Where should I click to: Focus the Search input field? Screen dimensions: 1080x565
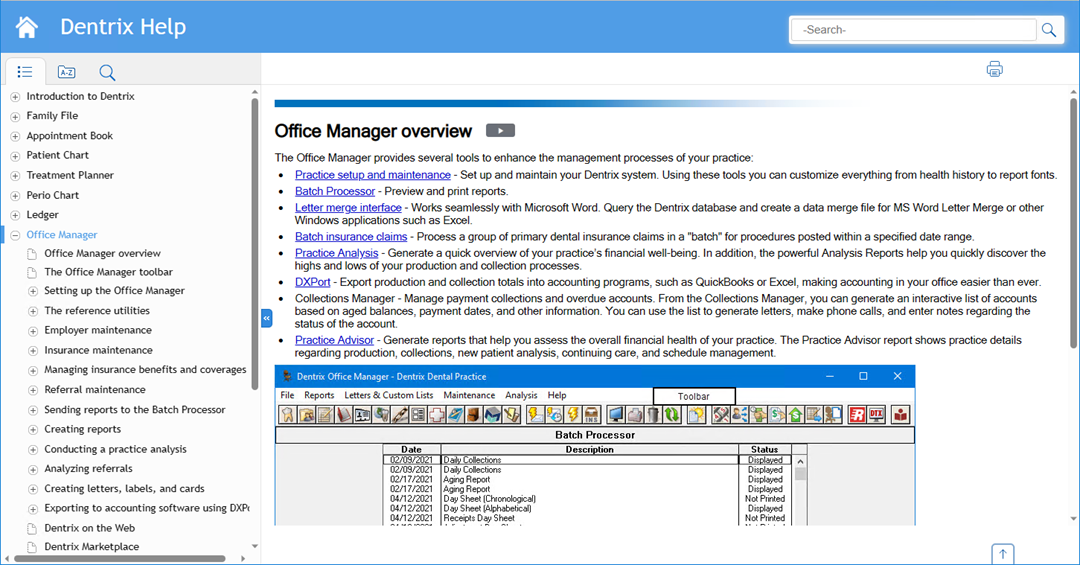tap(914, 30)
